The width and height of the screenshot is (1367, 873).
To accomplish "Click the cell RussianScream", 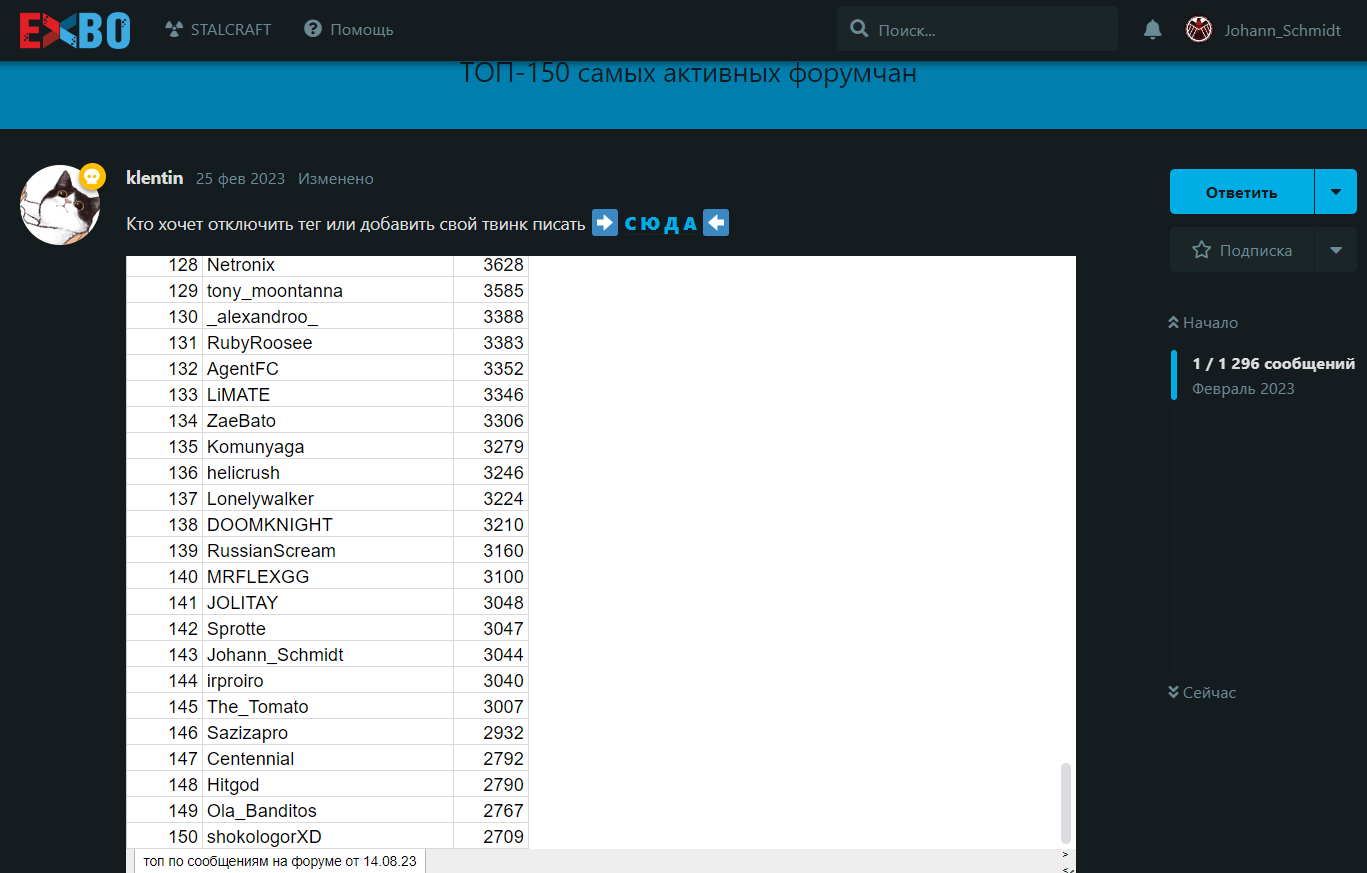I will click(328, 551).
